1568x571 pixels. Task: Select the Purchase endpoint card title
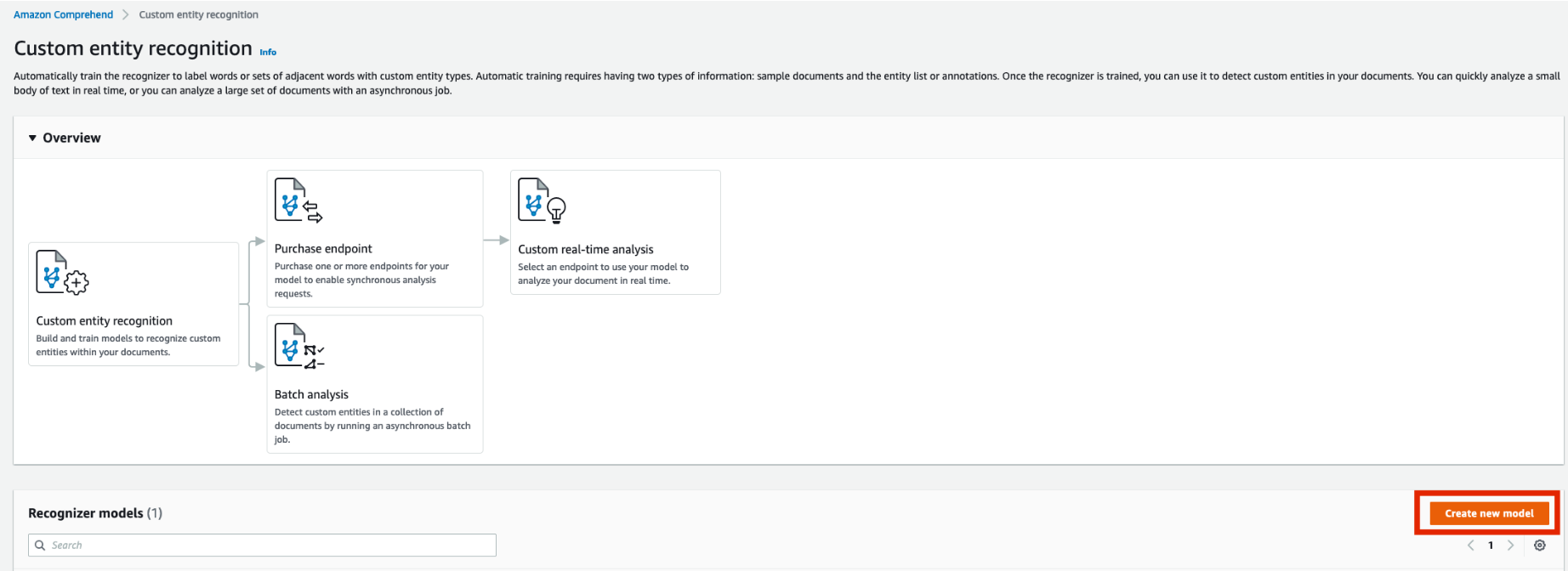point(323,248)
